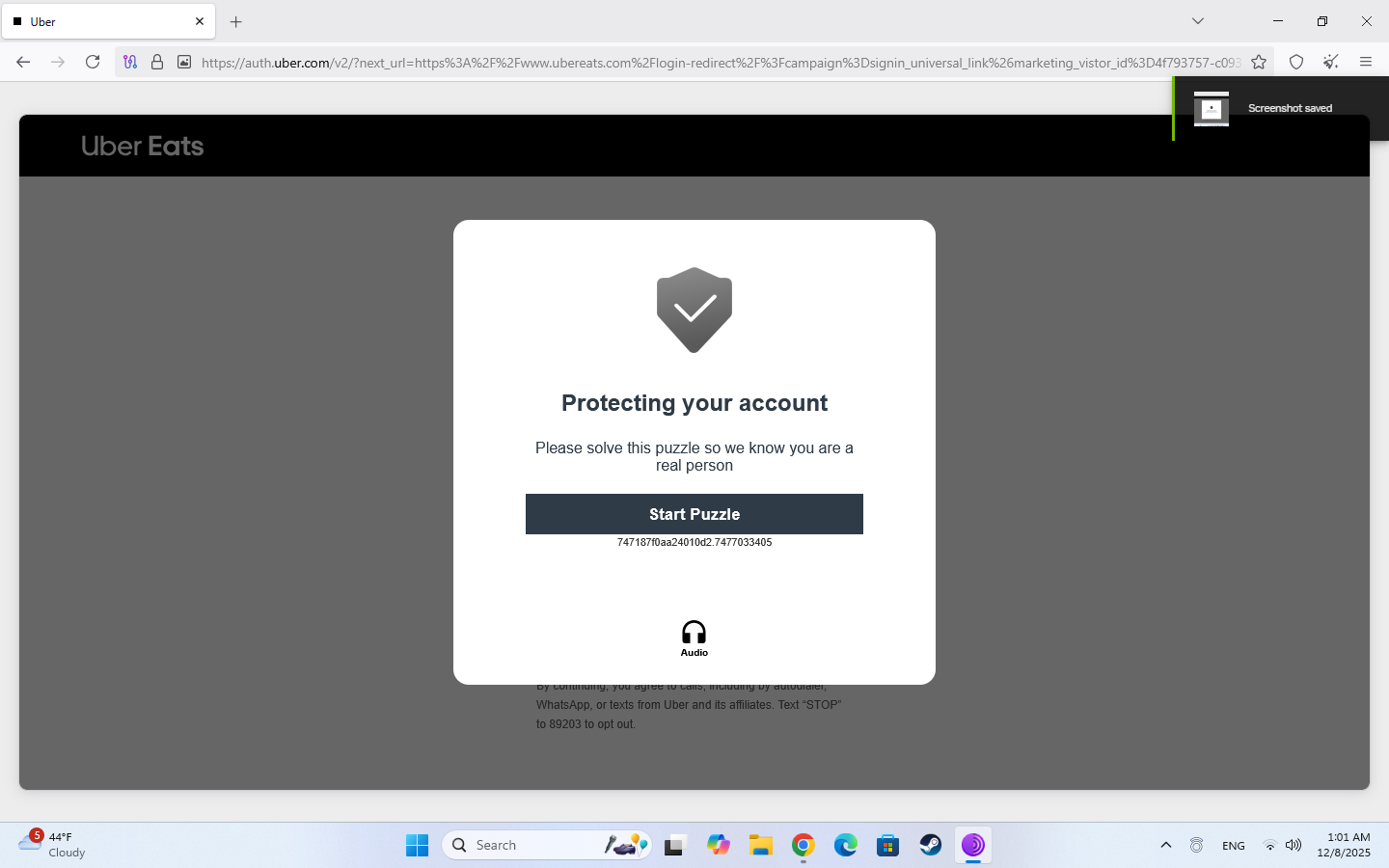Viewport: 1389px width, 868px height.
Task: Reload the page with the refresh icon
Action: click(93, 62)
